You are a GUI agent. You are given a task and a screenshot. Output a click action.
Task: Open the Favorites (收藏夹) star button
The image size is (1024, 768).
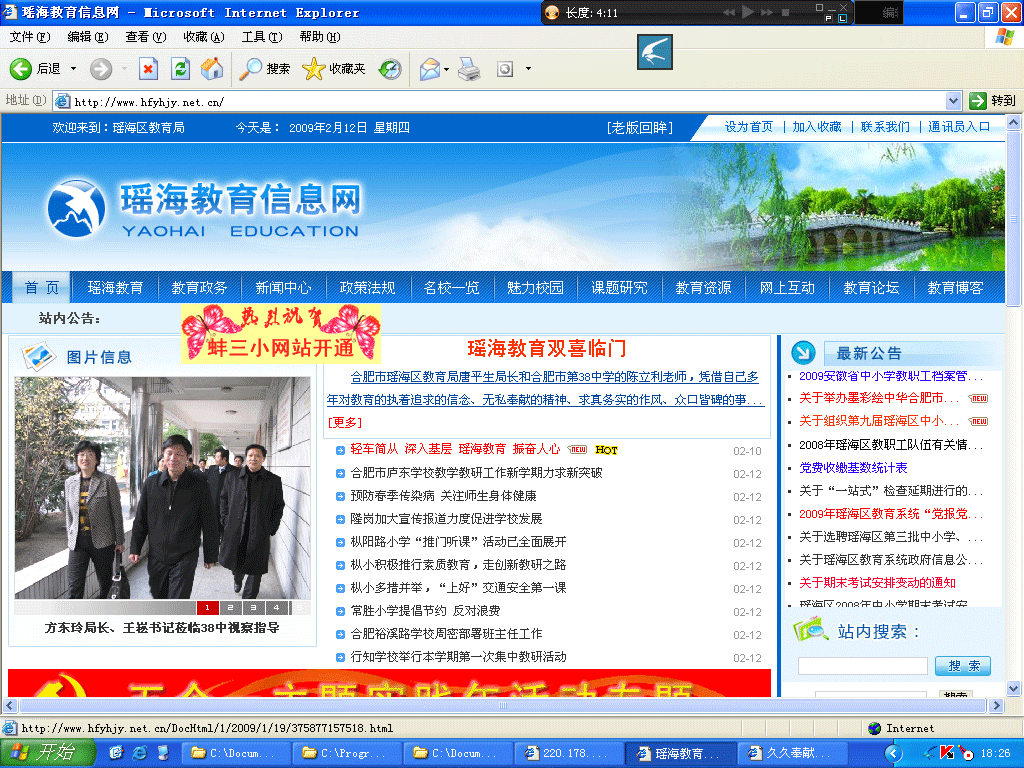(x=334, y=69)
